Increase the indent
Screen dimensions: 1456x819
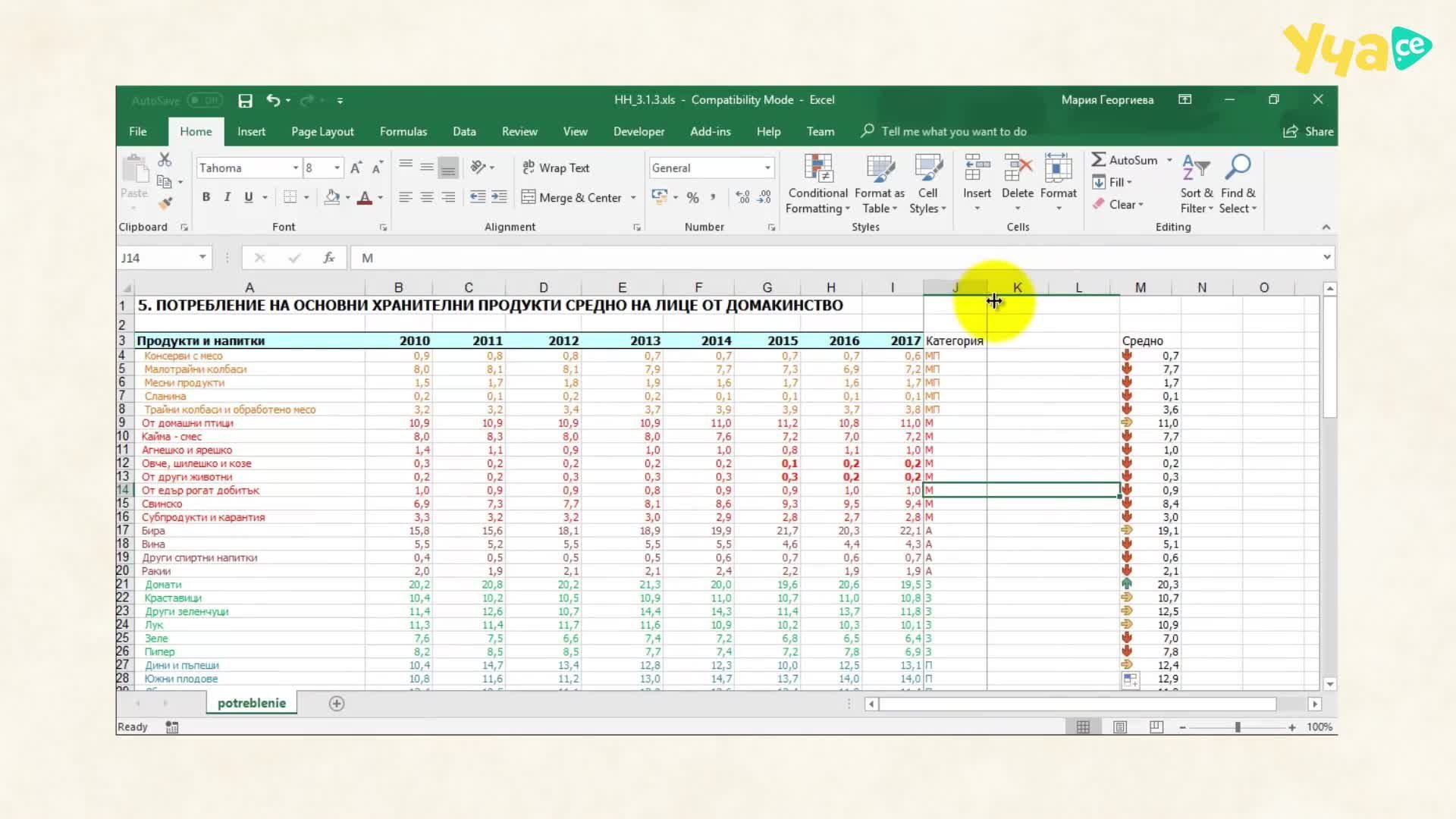click(499, 197)
